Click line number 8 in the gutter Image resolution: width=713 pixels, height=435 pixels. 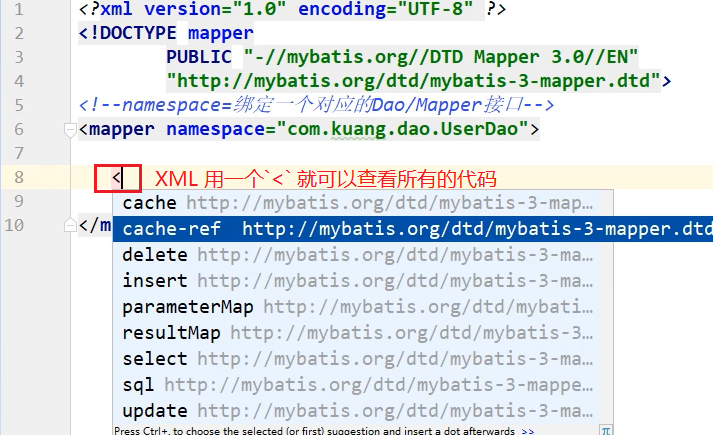(x=18, y=177)
